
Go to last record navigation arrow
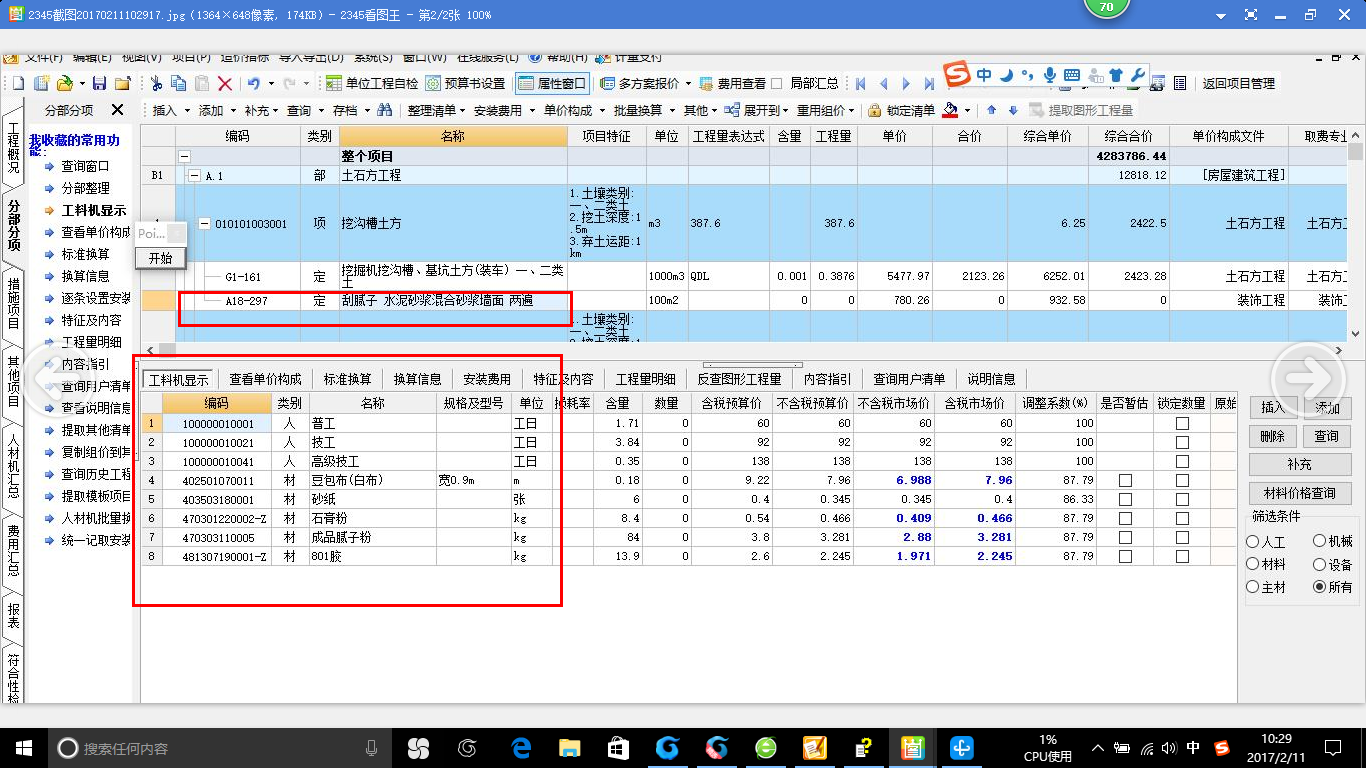point(929,84)
